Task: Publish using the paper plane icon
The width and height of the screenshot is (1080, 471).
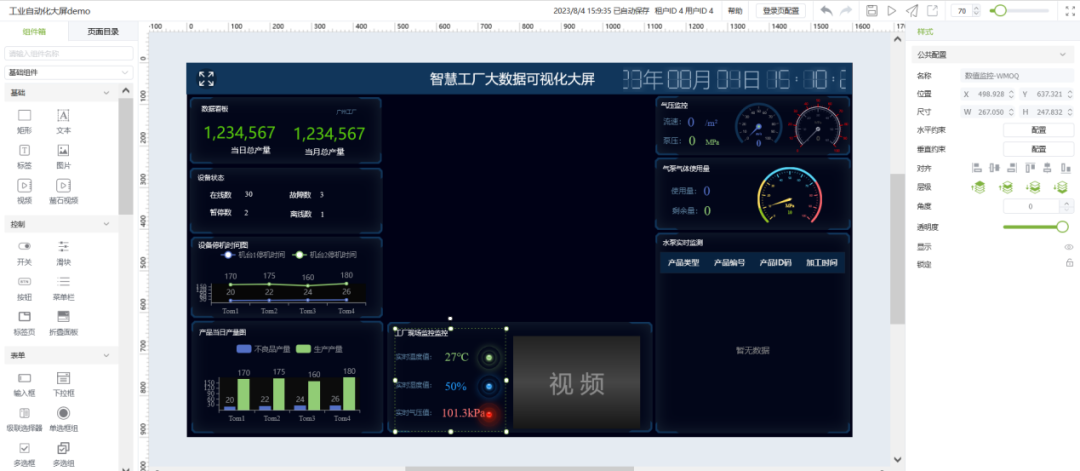Action: tap(911, 10)
